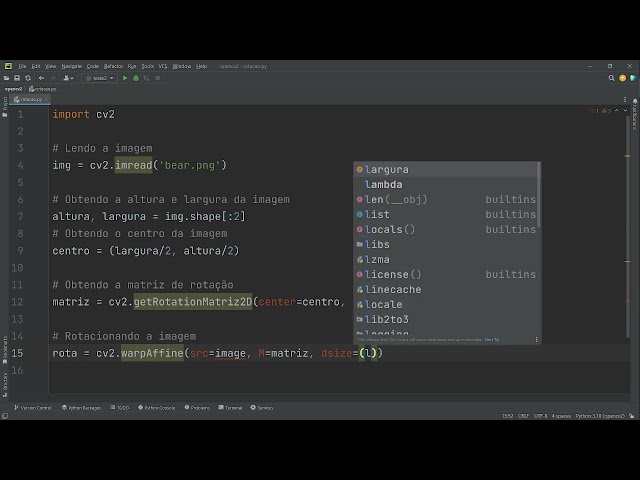Click the Open folder toolbar icon

7,78
